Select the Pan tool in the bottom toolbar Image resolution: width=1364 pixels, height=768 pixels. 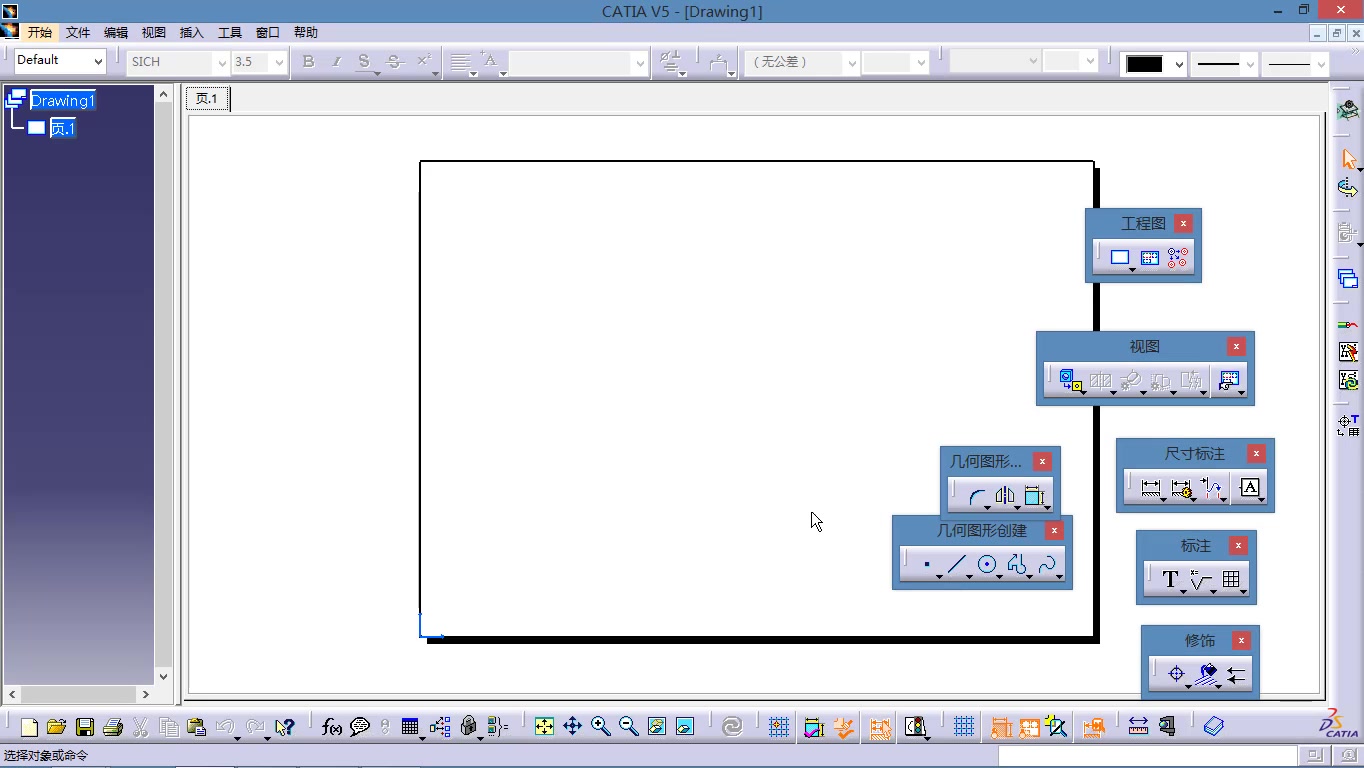coord(572,727)
